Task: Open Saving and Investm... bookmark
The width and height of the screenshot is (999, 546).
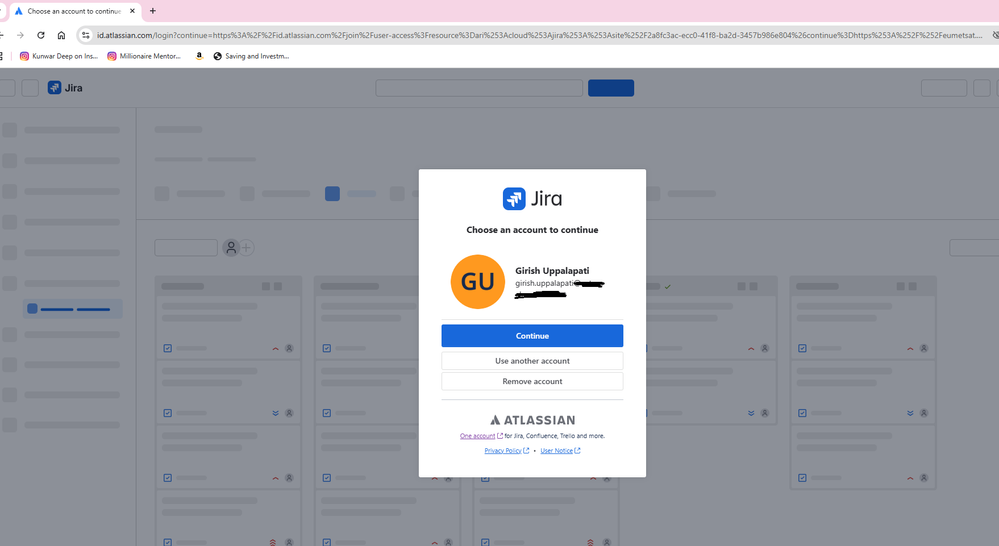Action: (251, 56)
